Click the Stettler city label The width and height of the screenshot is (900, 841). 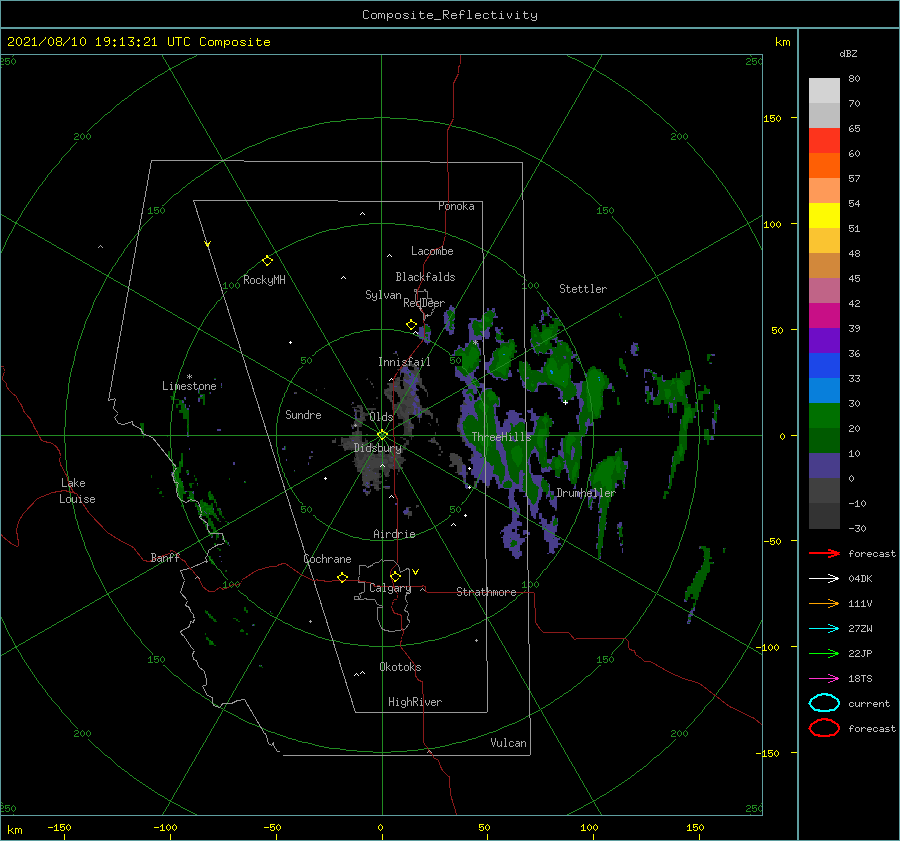pos(583,289)
